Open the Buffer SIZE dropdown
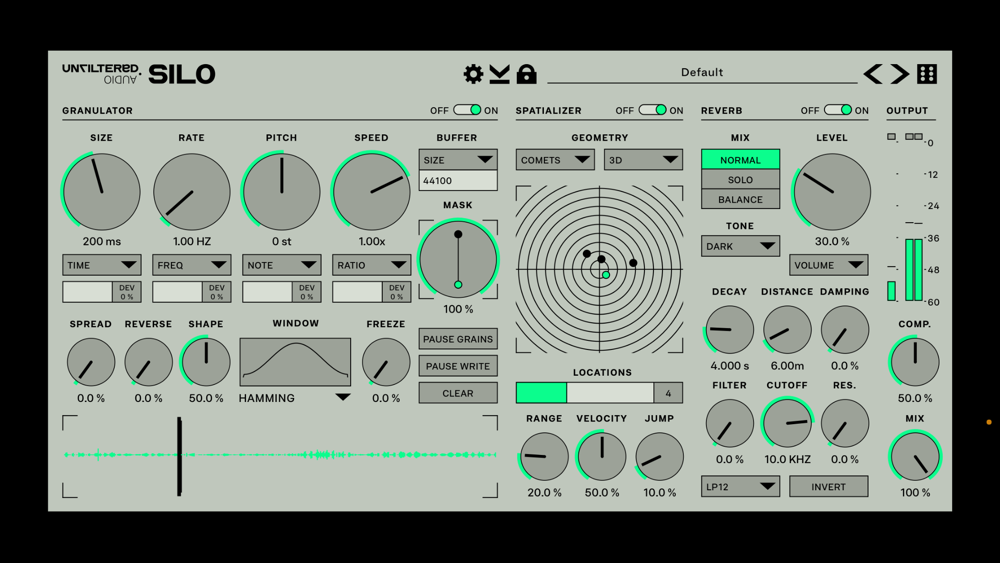 tap(458, 160)
